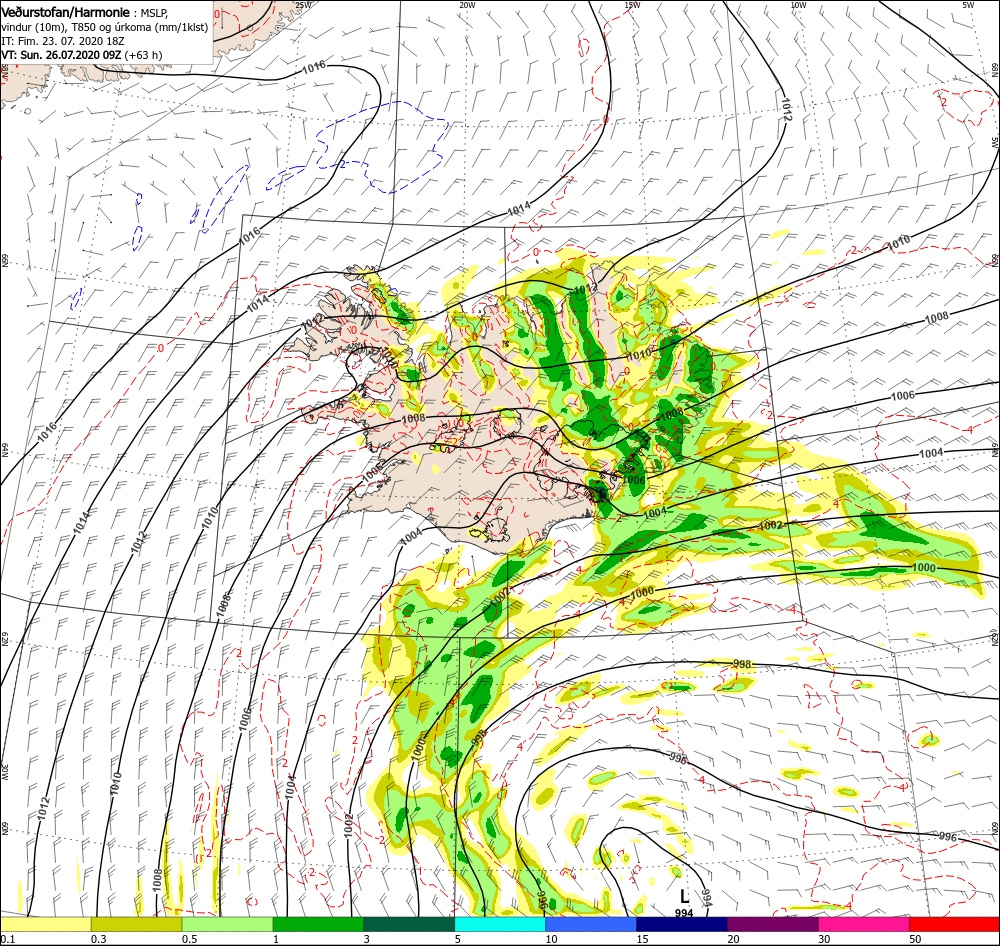Click the L low-pressure marker
Image resolution: width=1000 pixels, height=946 pixels.
[684, 896]
